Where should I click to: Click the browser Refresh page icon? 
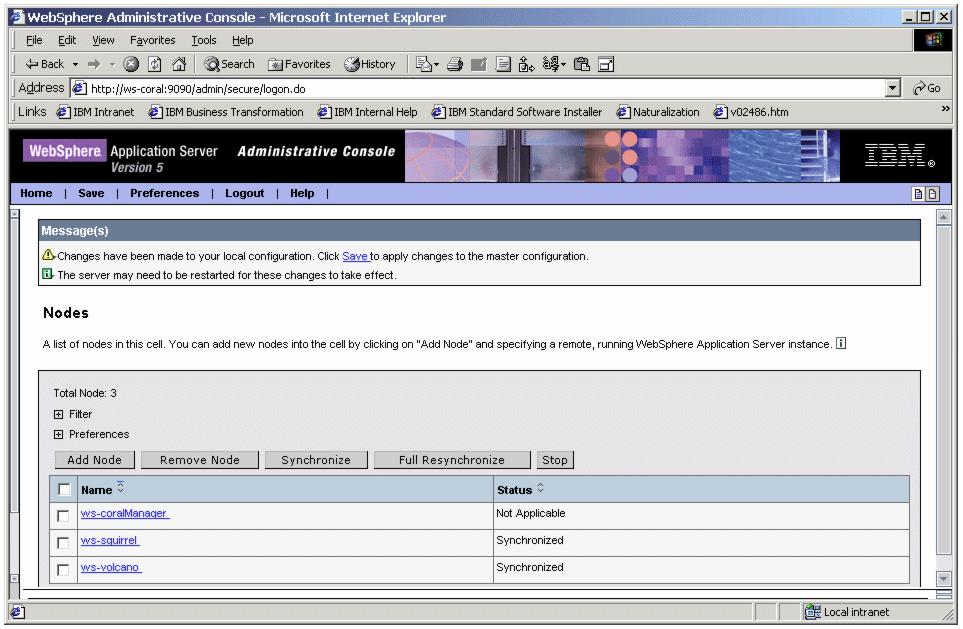(155, 64)
